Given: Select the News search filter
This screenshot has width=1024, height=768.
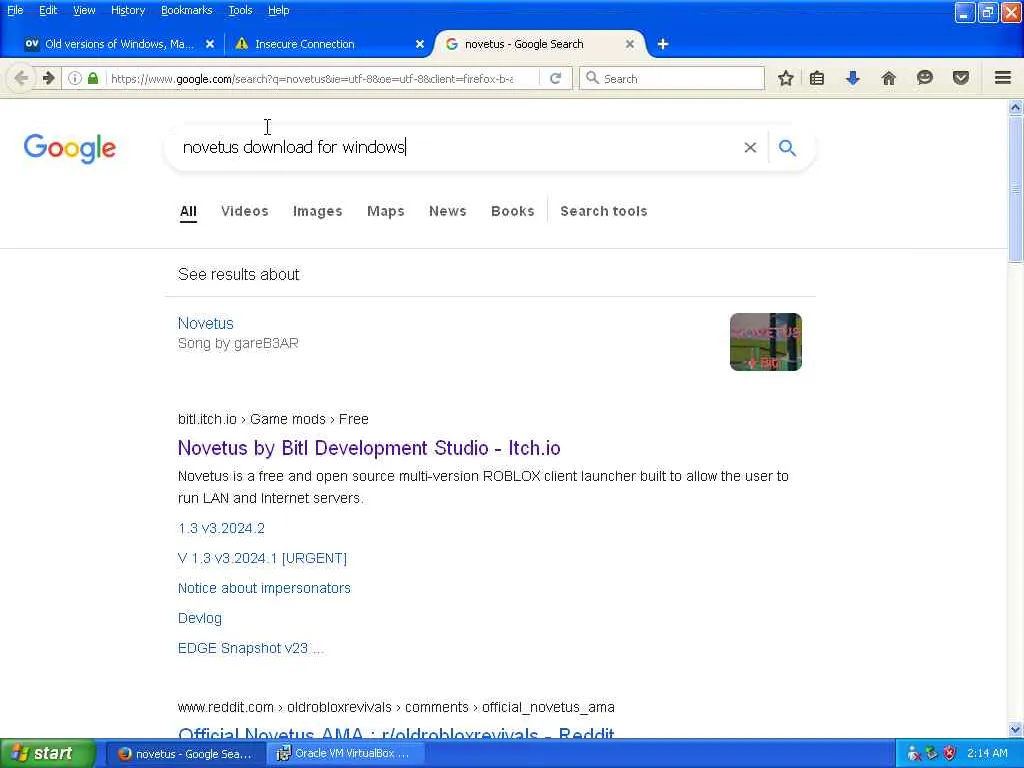Looking at the screenshot, I should [448, 211].
